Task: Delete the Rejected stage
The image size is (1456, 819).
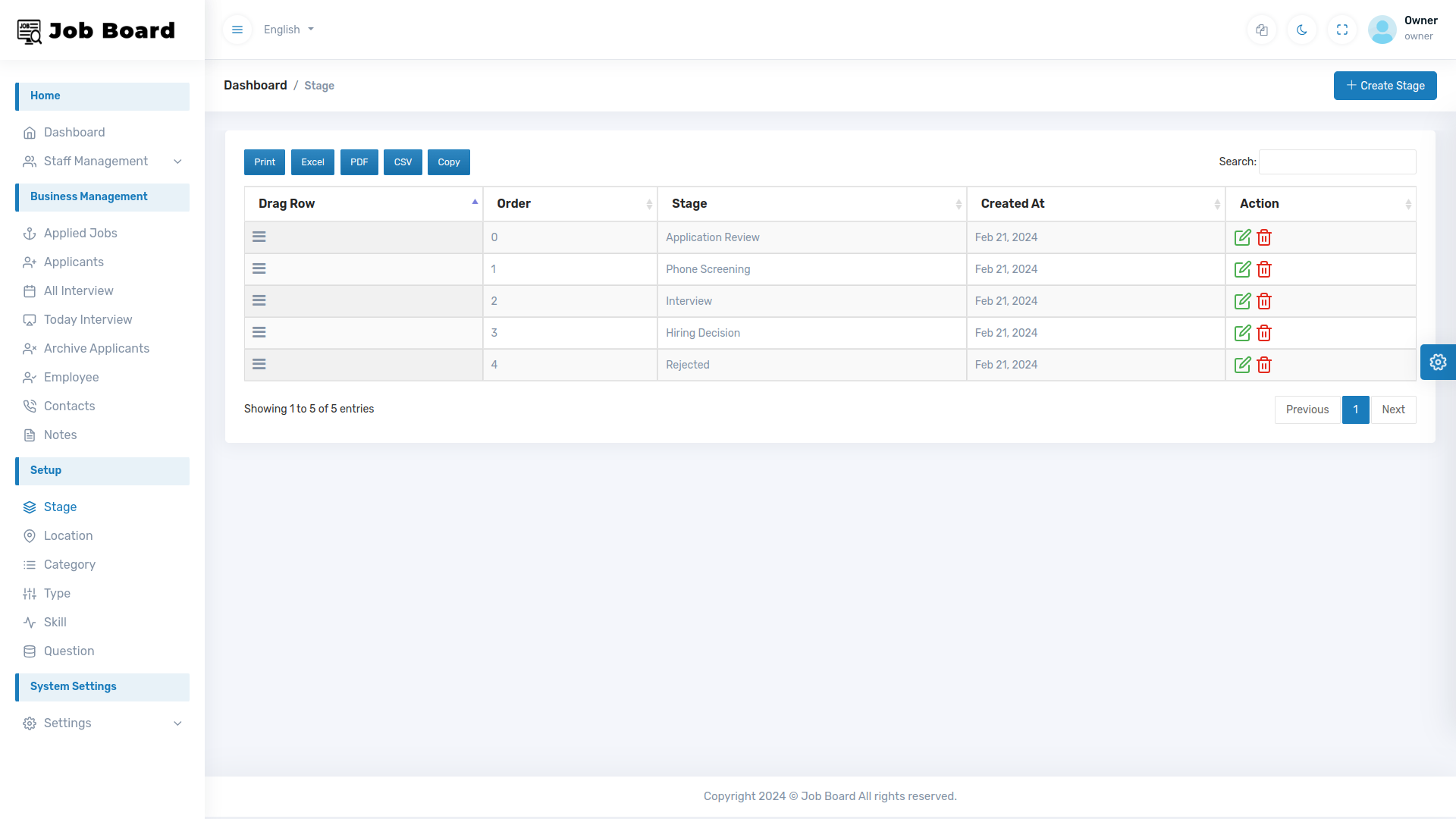Action: pos(1263,365)
